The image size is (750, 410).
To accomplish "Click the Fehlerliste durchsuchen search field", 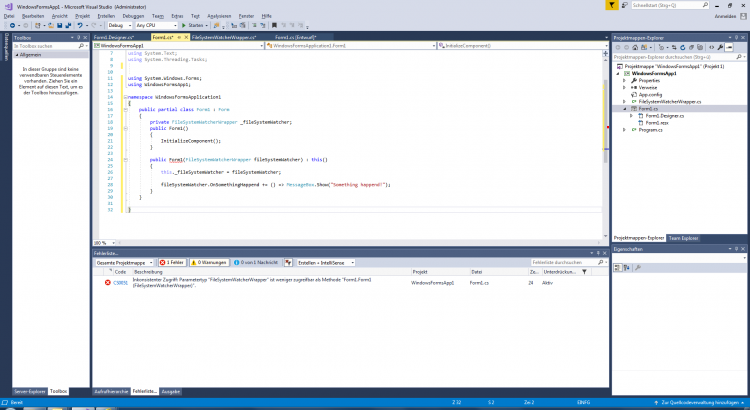I will pyautogui.click(x=568, y=262).
